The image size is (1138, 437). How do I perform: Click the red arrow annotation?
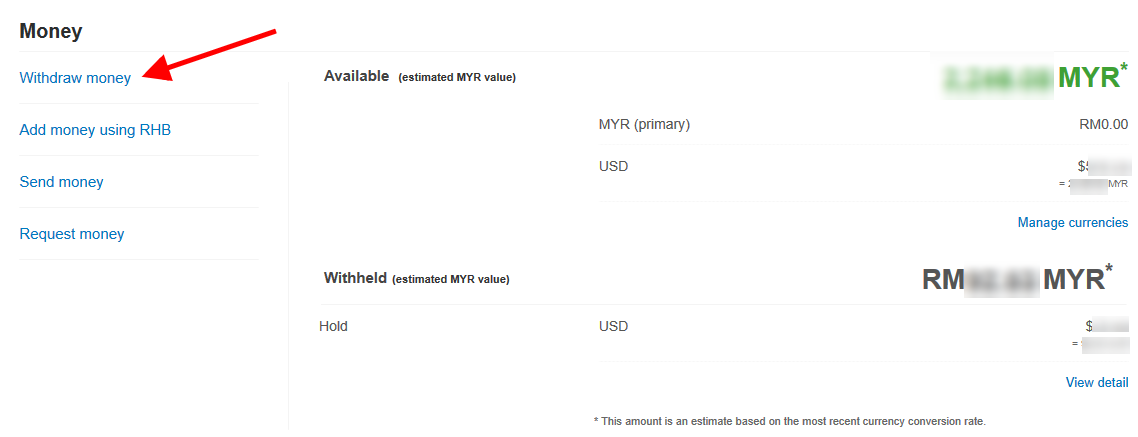click(x=208, y=54)
